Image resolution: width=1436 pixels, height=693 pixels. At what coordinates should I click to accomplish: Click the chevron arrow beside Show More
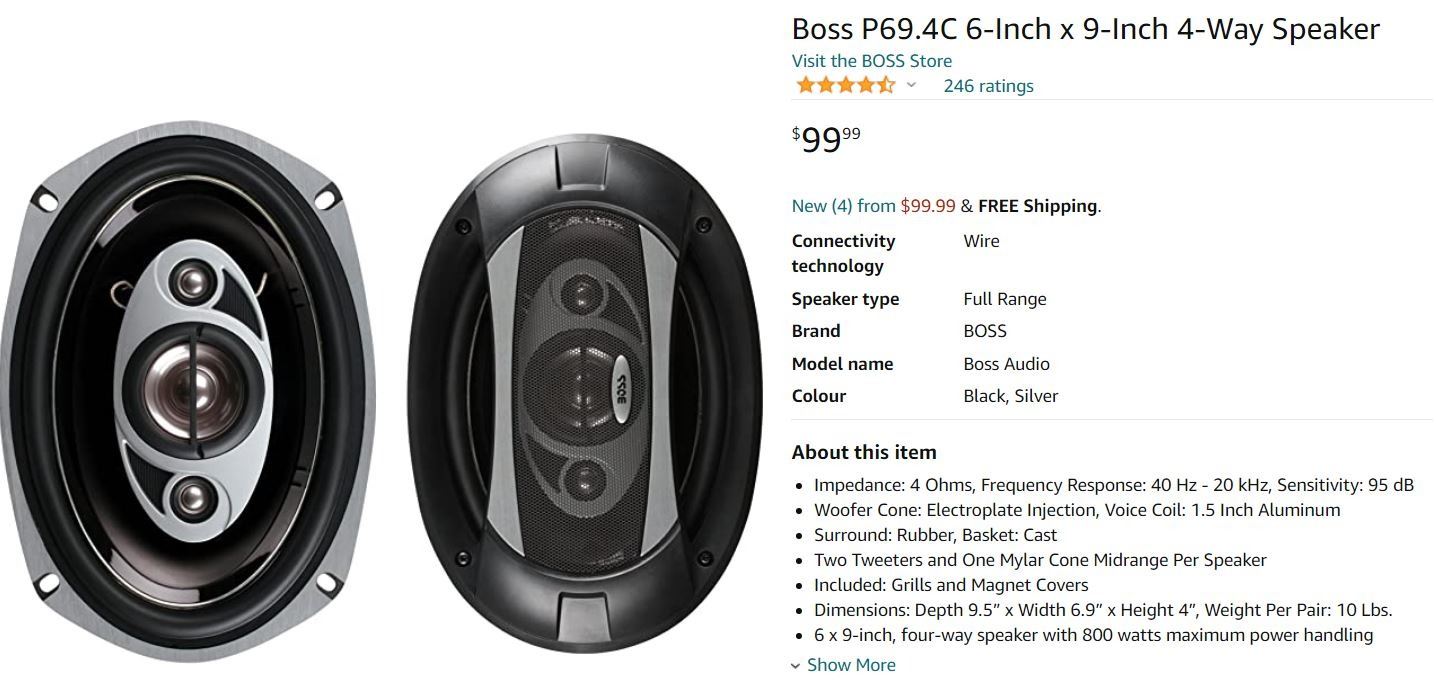pyautogui.click(x=796, y=666)
